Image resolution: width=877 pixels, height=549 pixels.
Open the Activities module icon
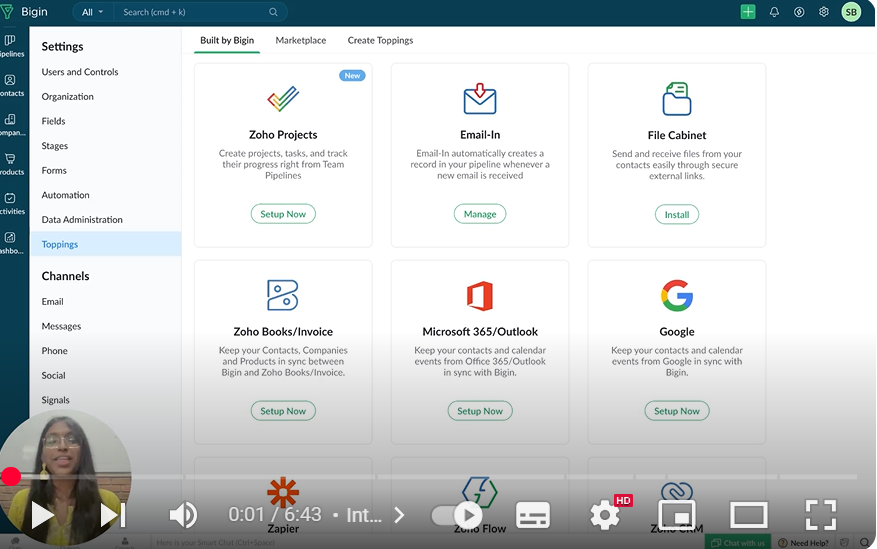(10, 198)
